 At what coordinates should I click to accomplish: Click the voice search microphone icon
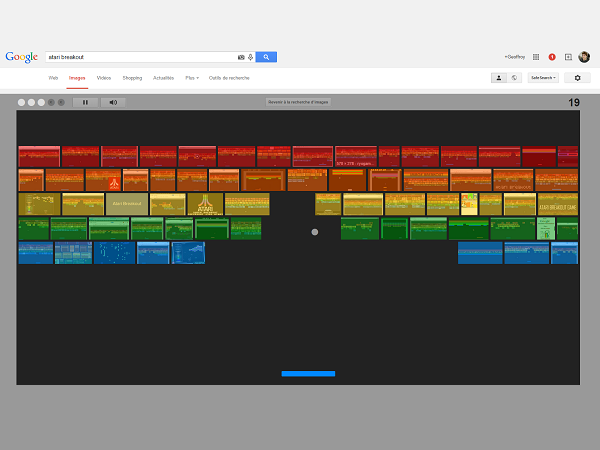pyautogui.click(x=250, y=57)
